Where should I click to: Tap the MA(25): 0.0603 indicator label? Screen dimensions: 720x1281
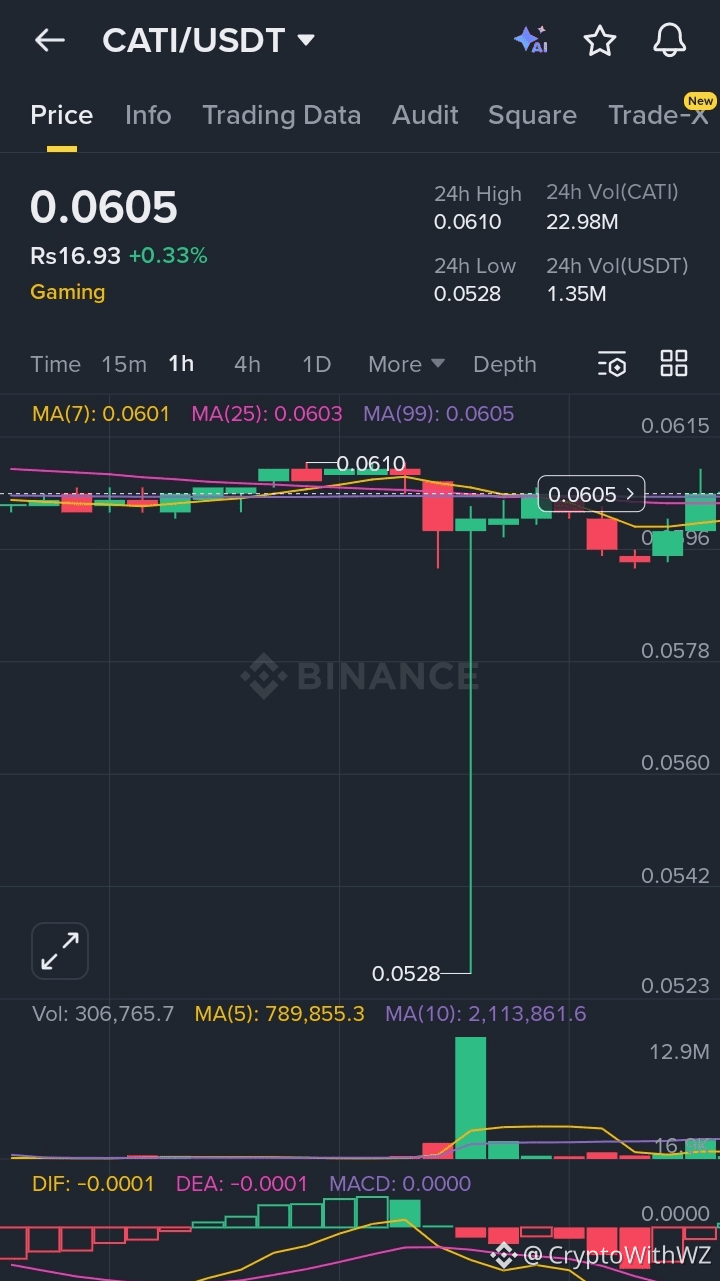pos(267,414)
